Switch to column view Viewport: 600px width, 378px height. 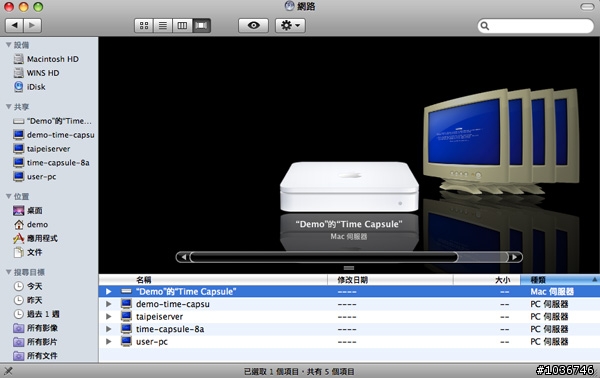pyautogui.click(x=182, y=26)
